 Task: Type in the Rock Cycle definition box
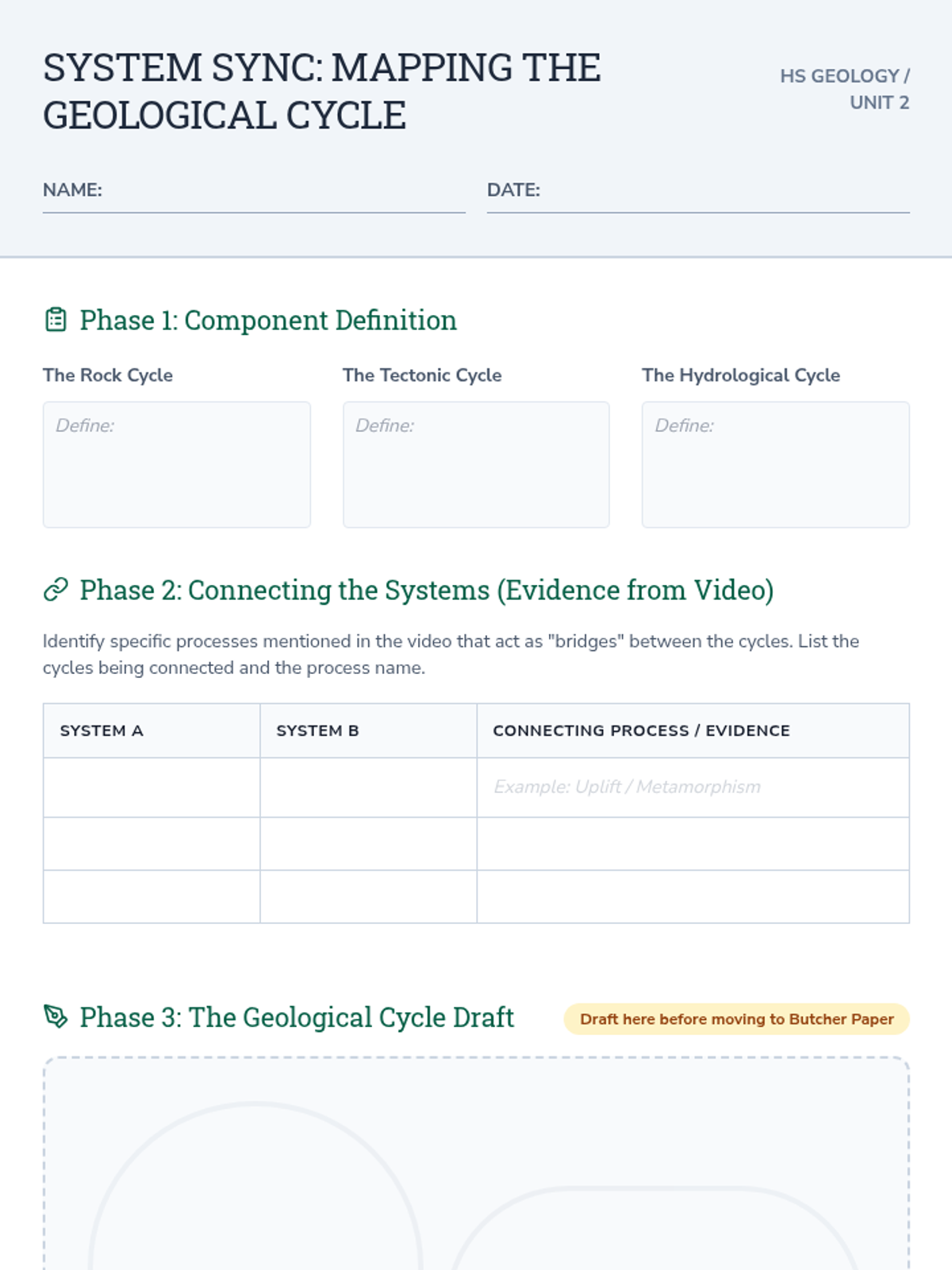tap(176, 464)
